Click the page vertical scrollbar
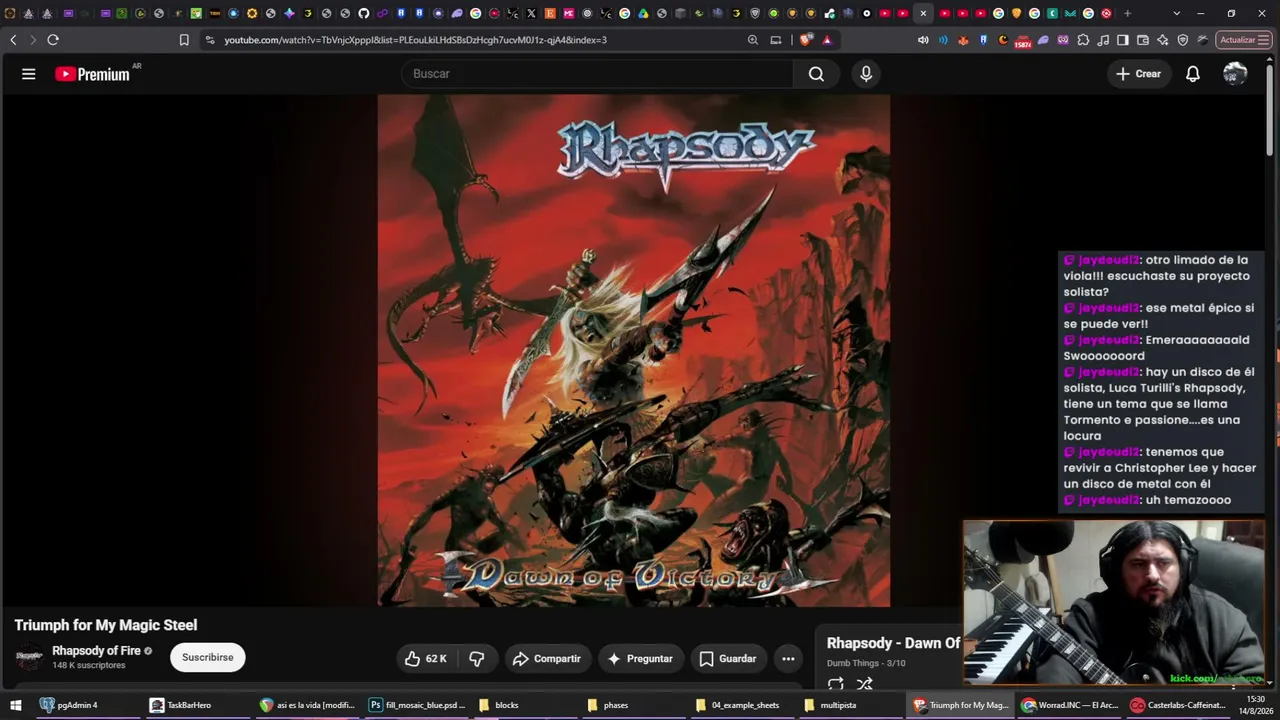The image size is (1280, 720). [1272, 110]
